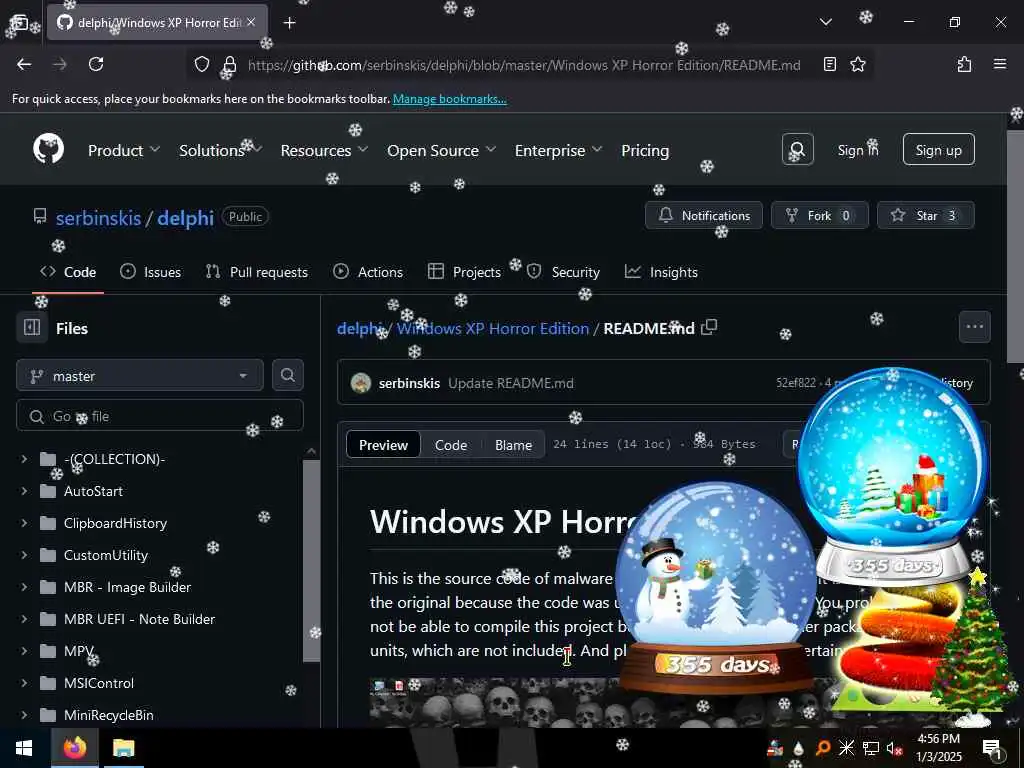Click the file search magnifier button
1024x768 pixels.
tap(287, 375)
